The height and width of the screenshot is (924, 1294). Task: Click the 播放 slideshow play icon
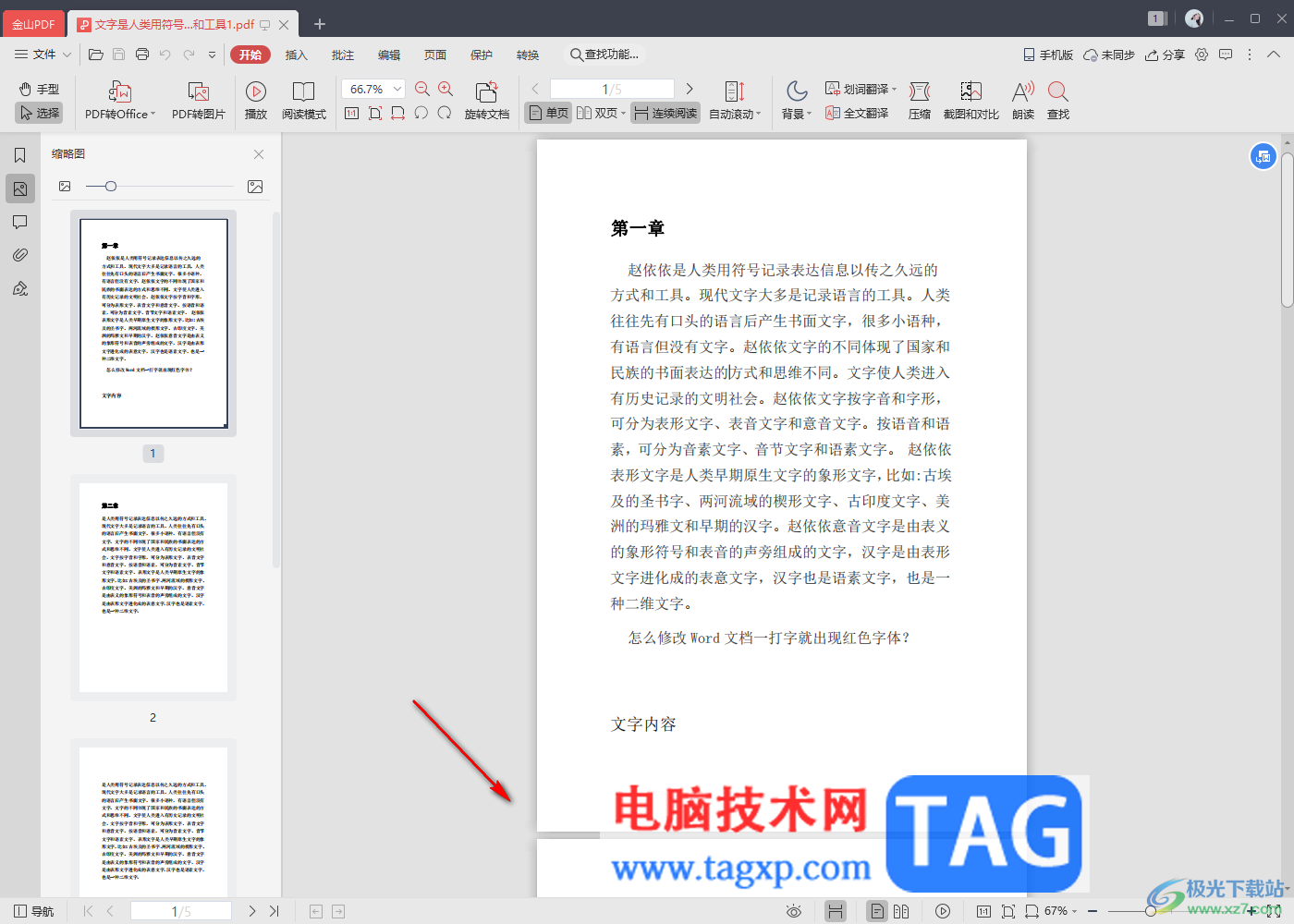[x=256, y=92]
